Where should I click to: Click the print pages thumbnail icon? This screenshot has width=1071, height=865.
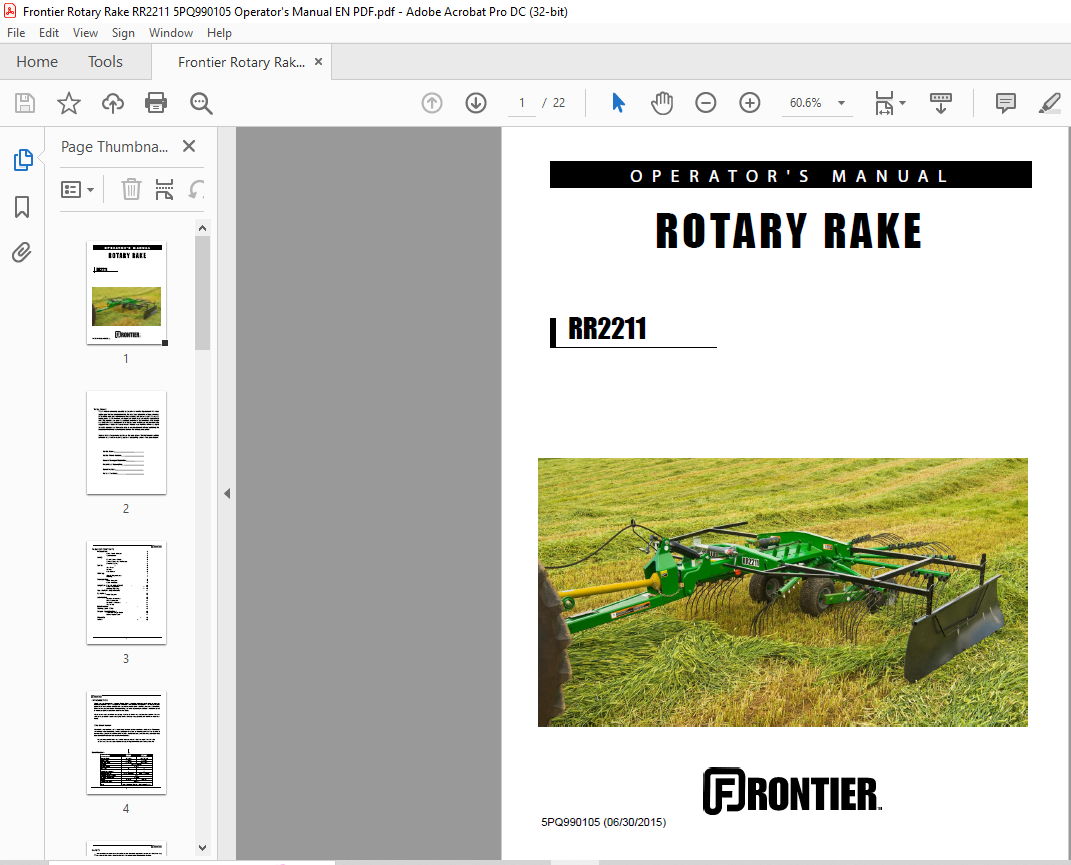[x=164, y=189]
